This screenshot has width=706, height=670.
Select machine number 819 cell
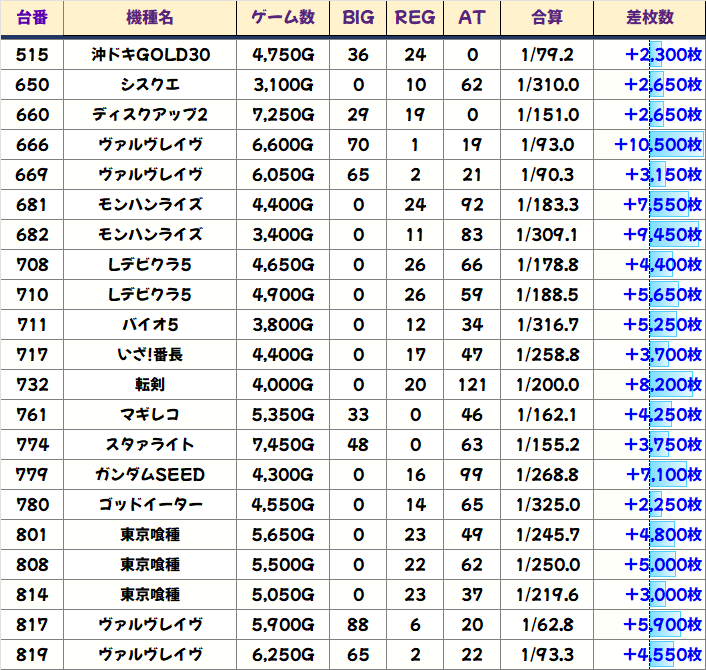point(32,655)
